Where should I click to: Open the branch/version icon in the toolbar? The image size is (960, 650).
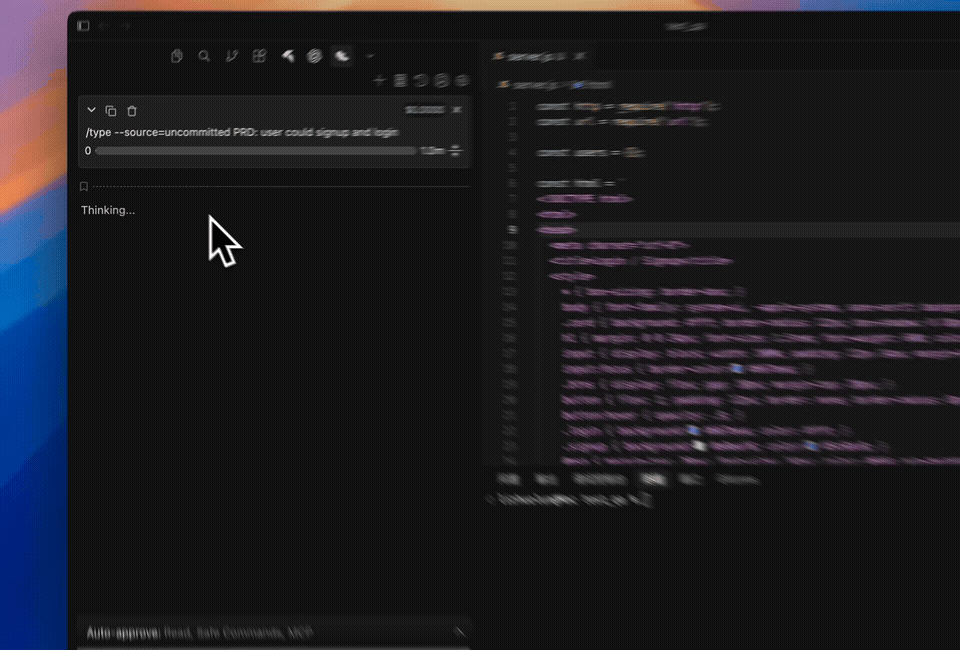231,56
